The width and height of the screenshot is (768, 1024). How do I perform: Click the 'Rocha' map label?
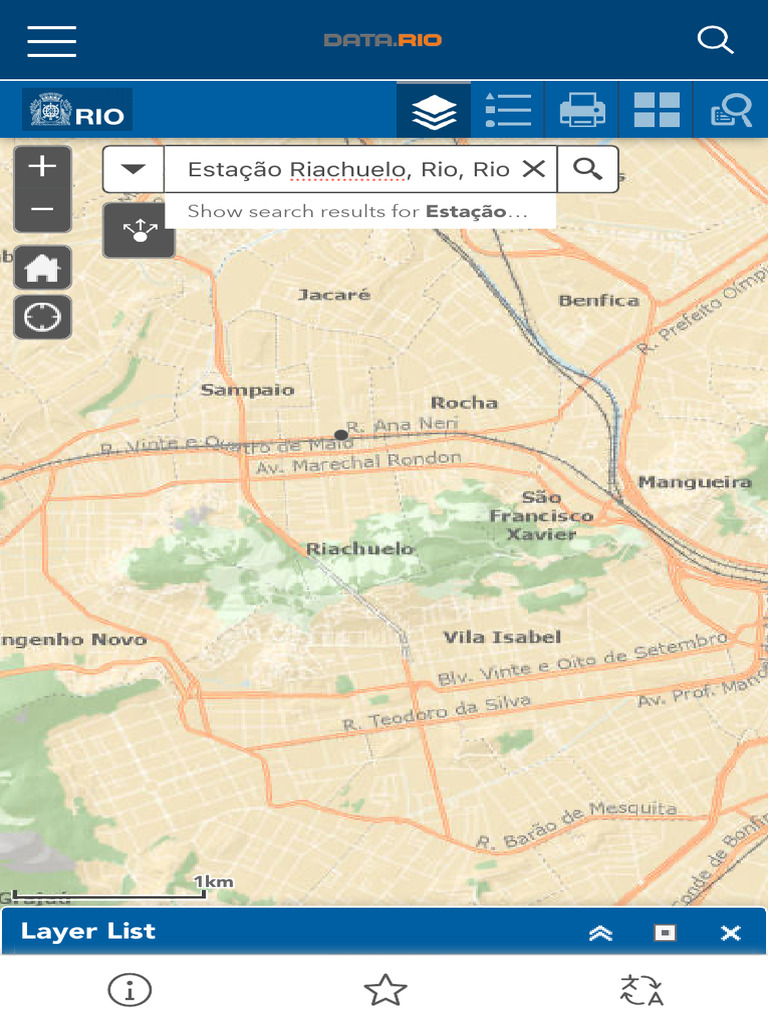point(464,403)
